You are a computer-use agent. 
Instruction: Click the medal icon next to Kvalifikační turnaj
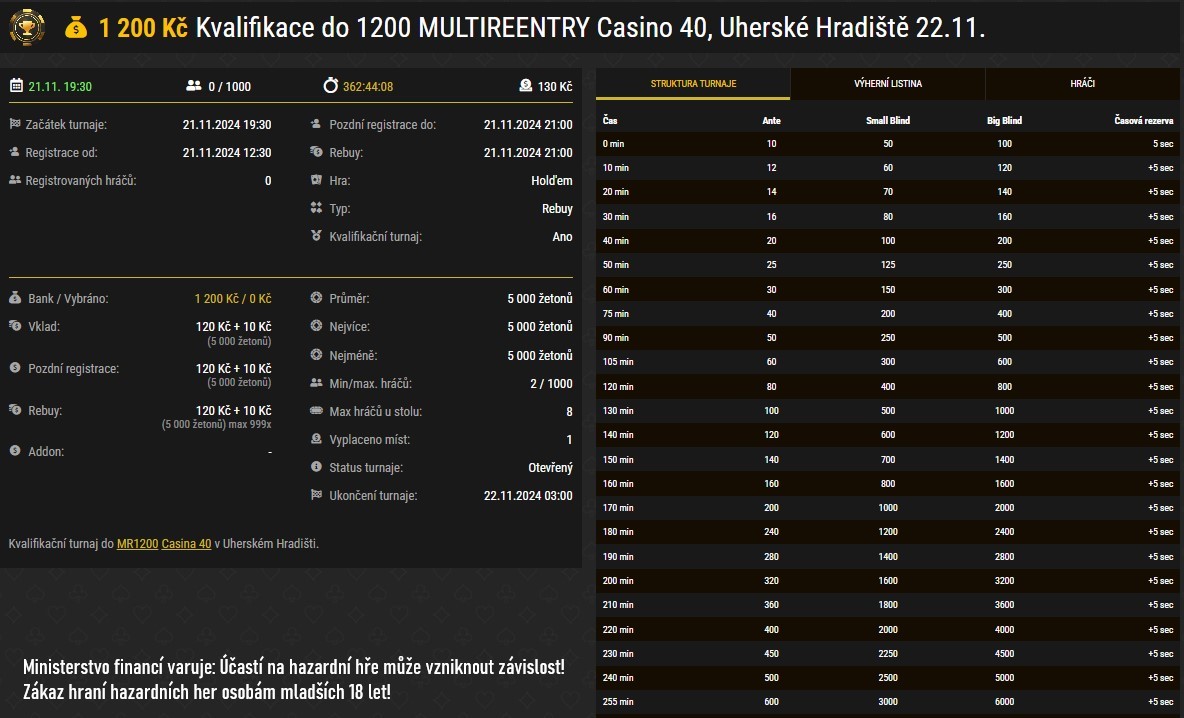(x=316, y=236)
